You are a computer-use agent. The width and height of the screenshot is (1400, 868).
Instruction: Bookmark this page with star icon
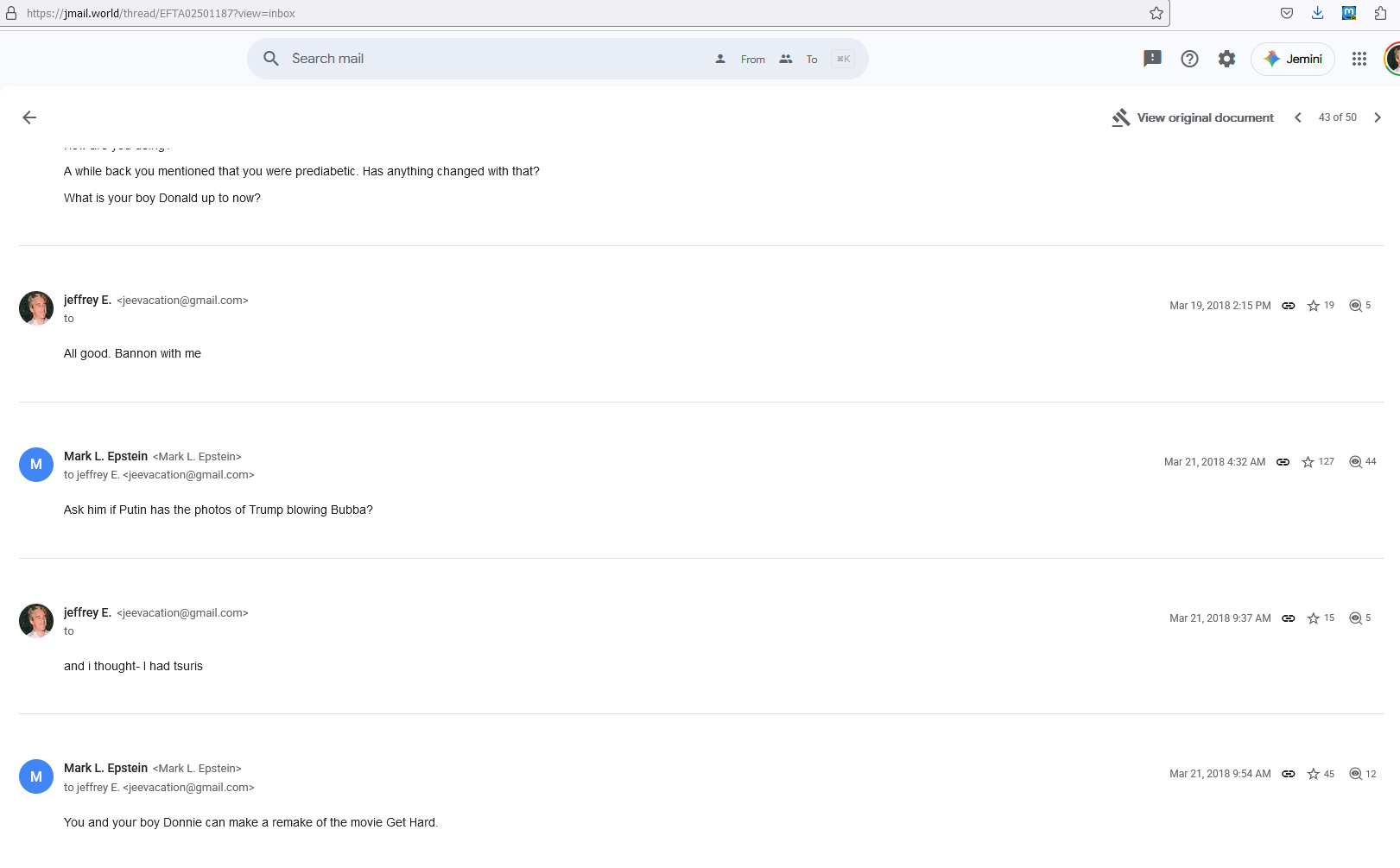tap(1156, 13)
